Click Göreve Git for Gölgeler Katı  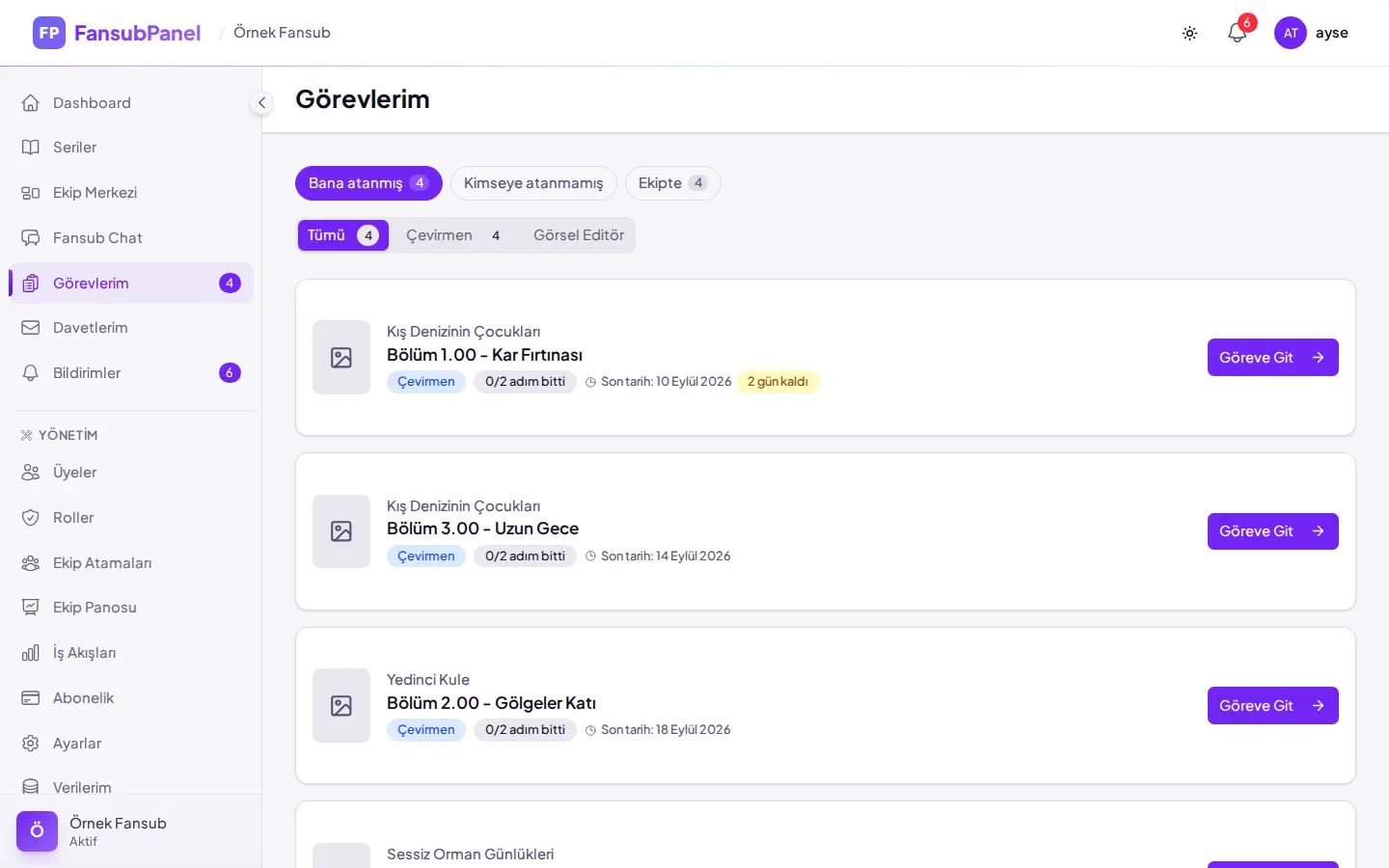coord(1273,706)
